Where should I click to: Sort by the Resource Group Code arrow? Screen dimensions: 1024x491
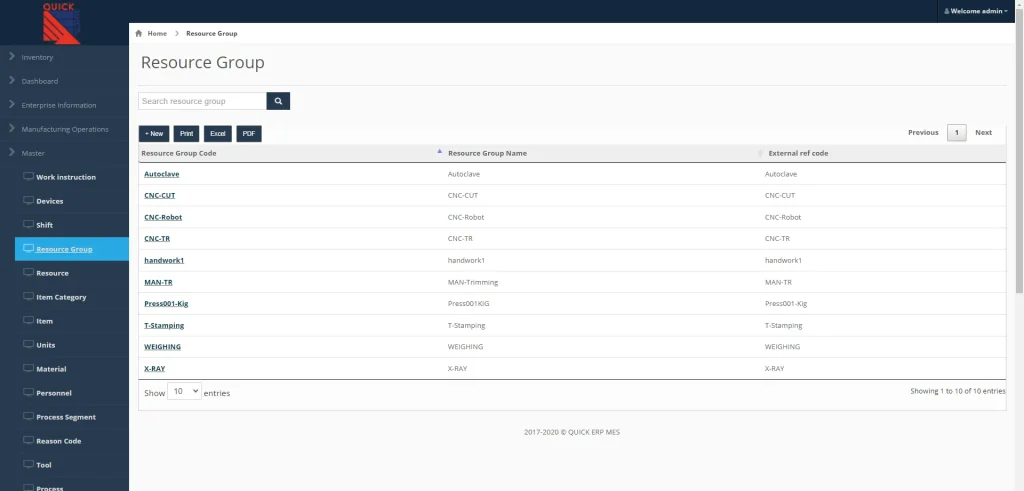pos(440,151)
